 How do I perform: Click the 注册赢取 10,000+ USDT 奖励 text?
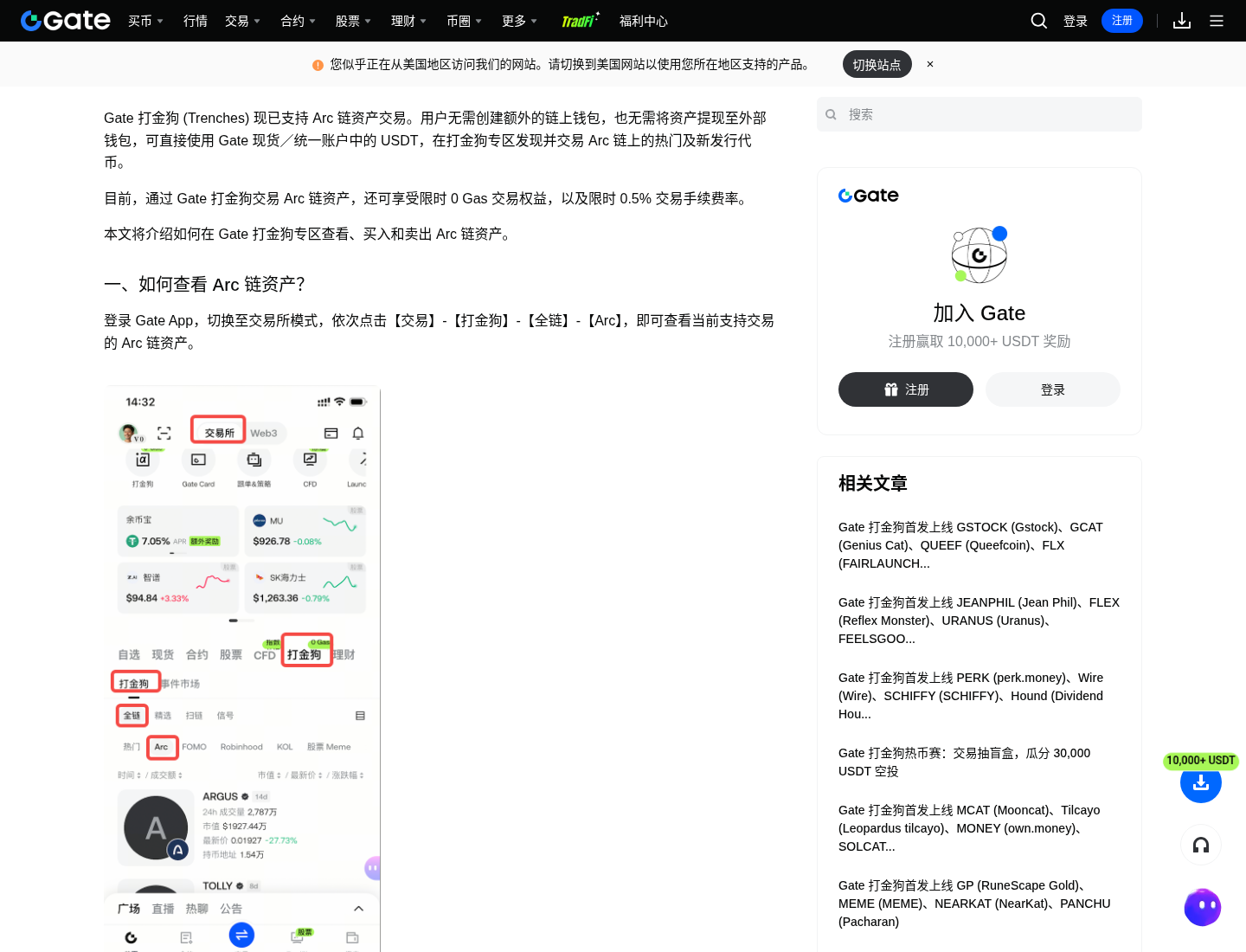point(979,342)
